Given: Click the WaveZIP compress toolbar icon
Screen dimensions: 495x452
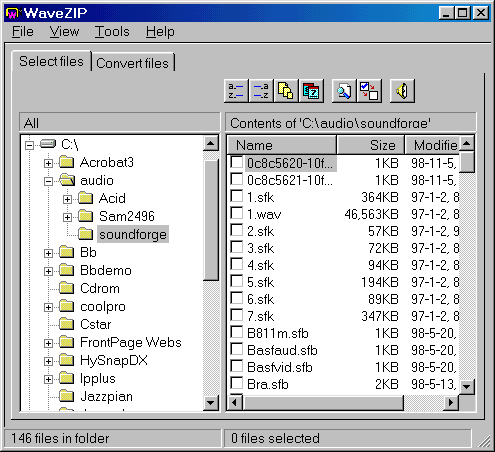Looking at the screenshot, I should [x=311, y=91].
